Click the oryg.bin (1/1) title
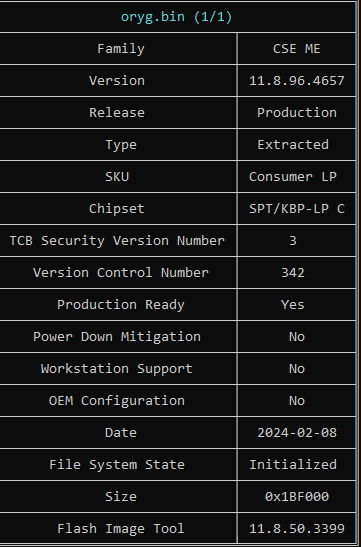Viewport: 361px width, 547px height. [x=176, y=17]
